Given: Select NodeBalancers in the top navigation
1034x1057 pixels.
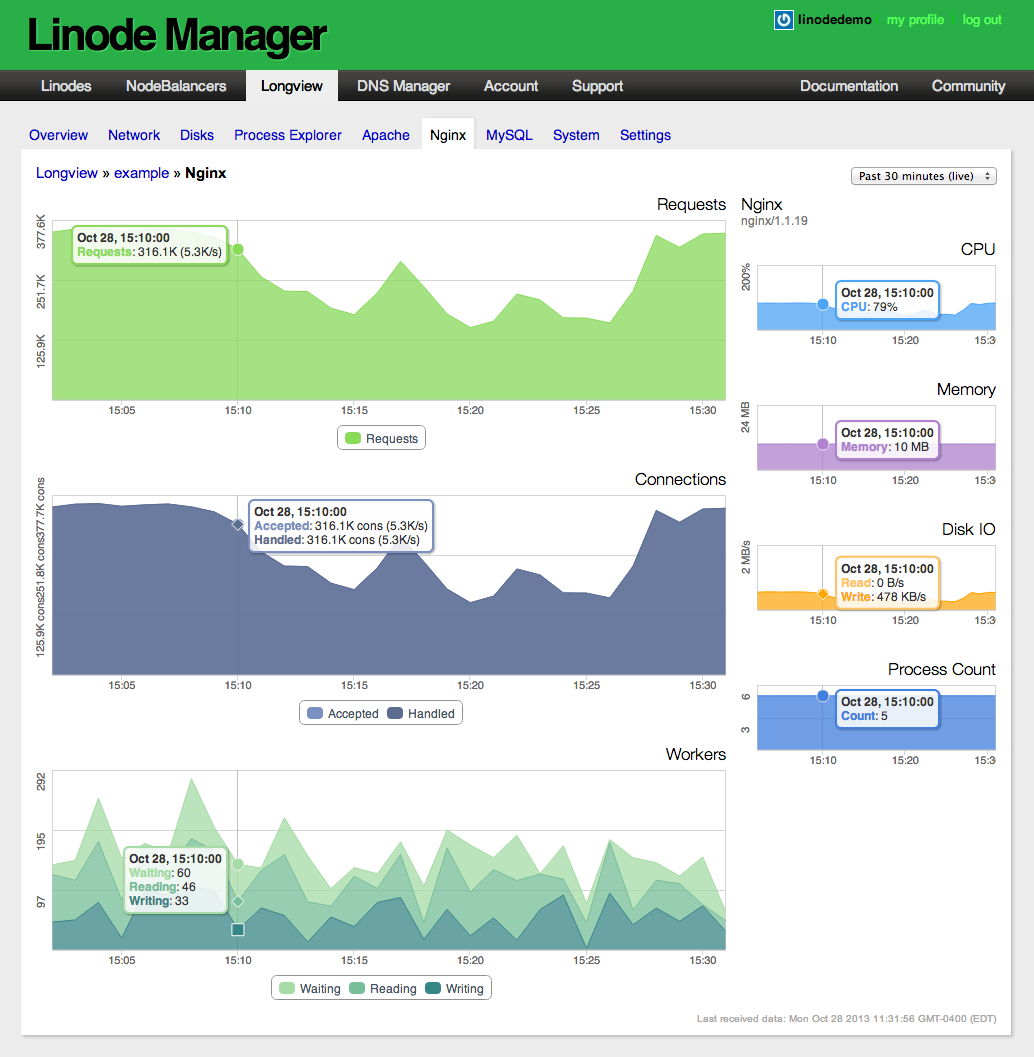Looking at the screenshot, I should [x=176, y=86].
